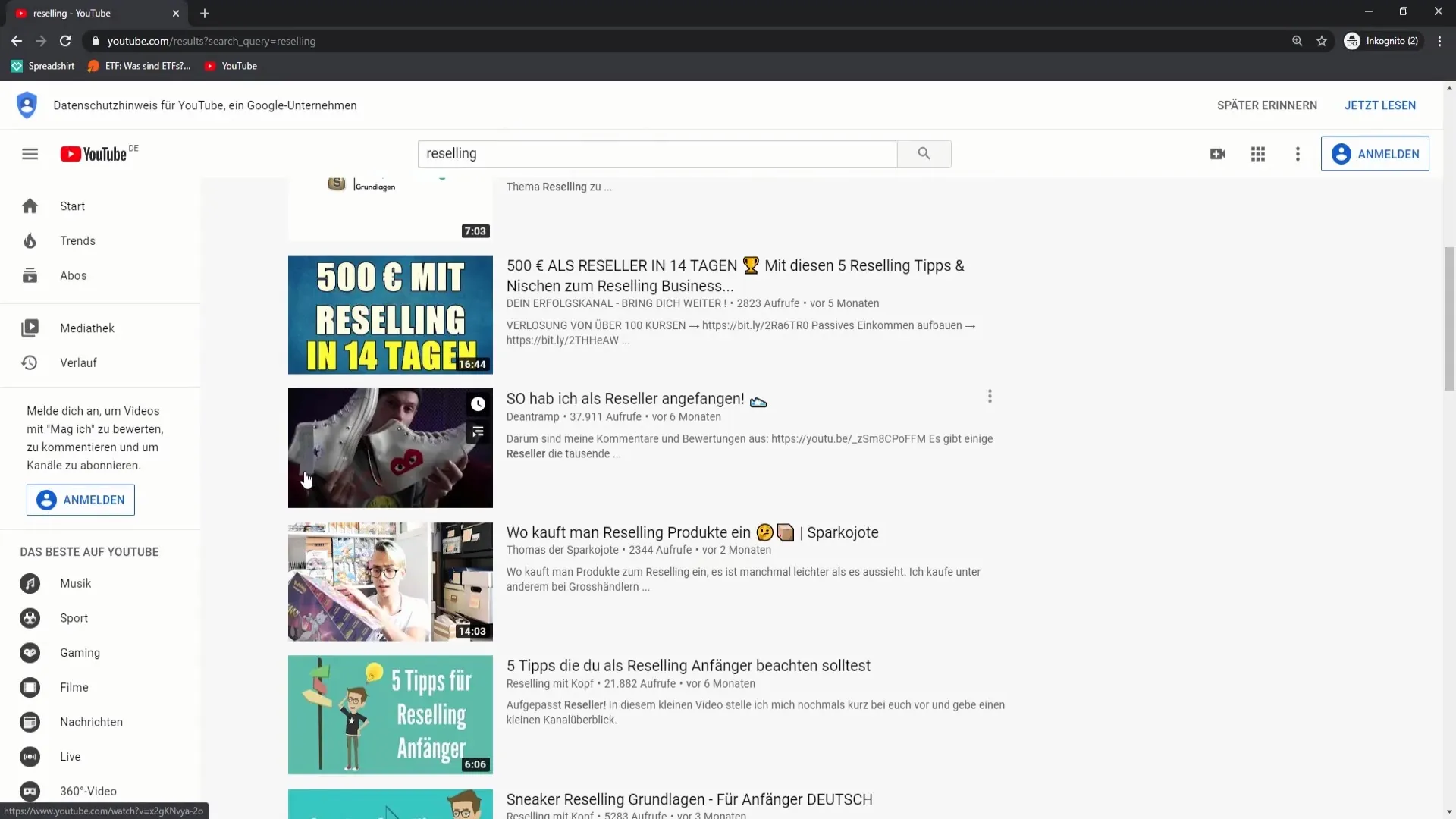Open the hamburger guide menu
This screenshot has width=1456, height=819.
[x=30, y=154]
